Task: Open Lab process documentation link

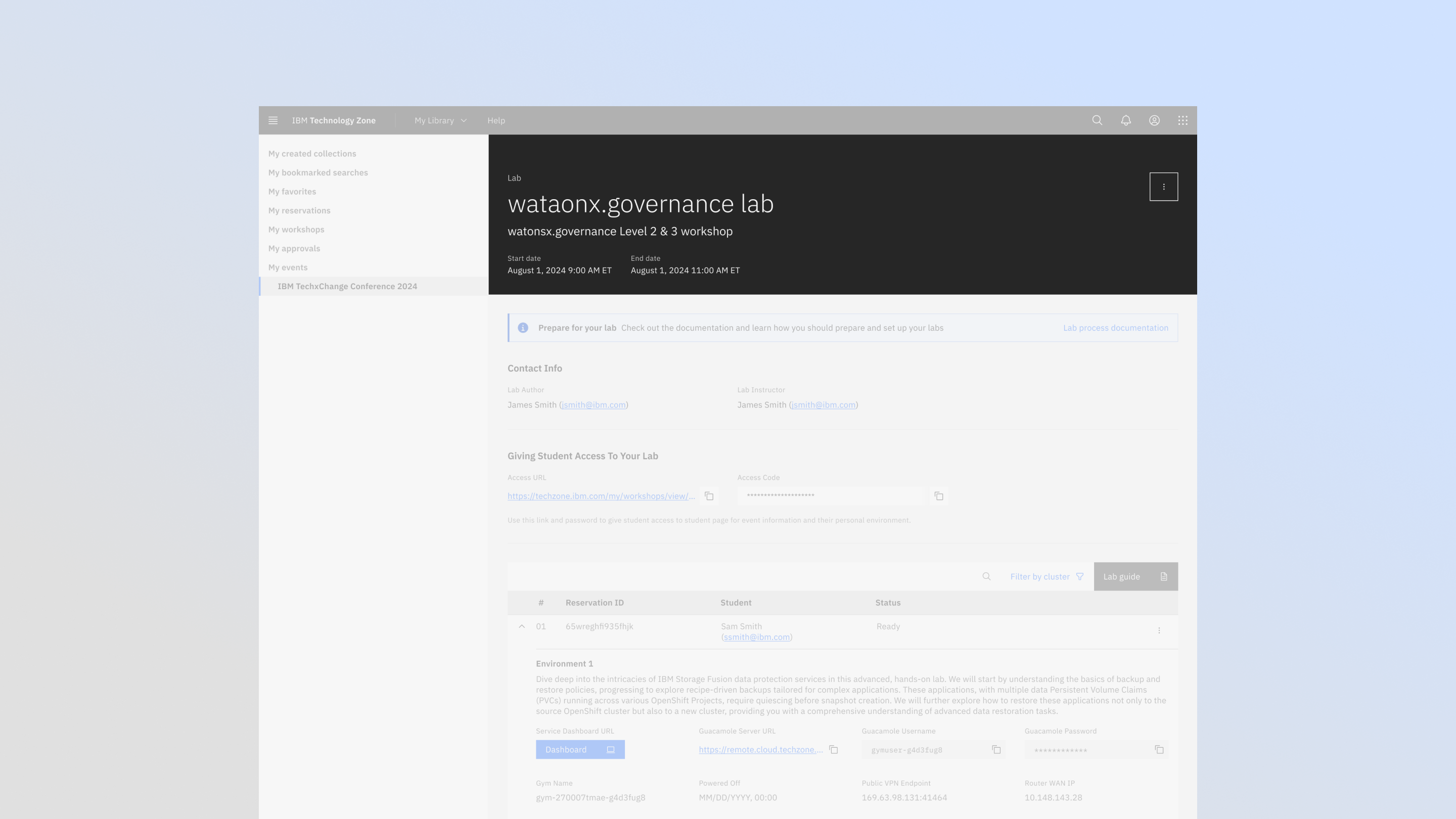Action: tap(1115, 328)
